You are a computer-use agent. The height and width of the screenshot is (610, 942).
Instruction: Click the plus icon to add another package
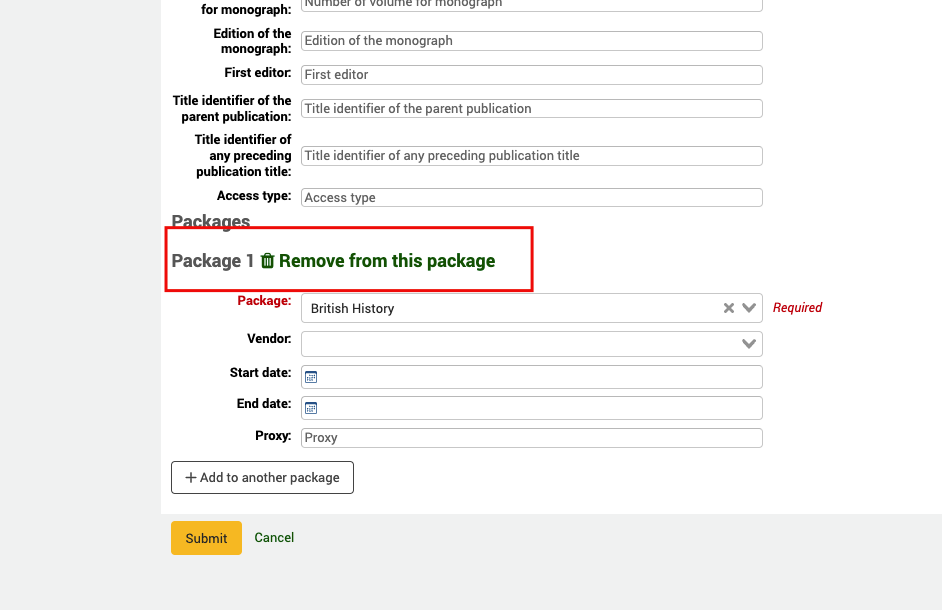click(x=190, y=477)
